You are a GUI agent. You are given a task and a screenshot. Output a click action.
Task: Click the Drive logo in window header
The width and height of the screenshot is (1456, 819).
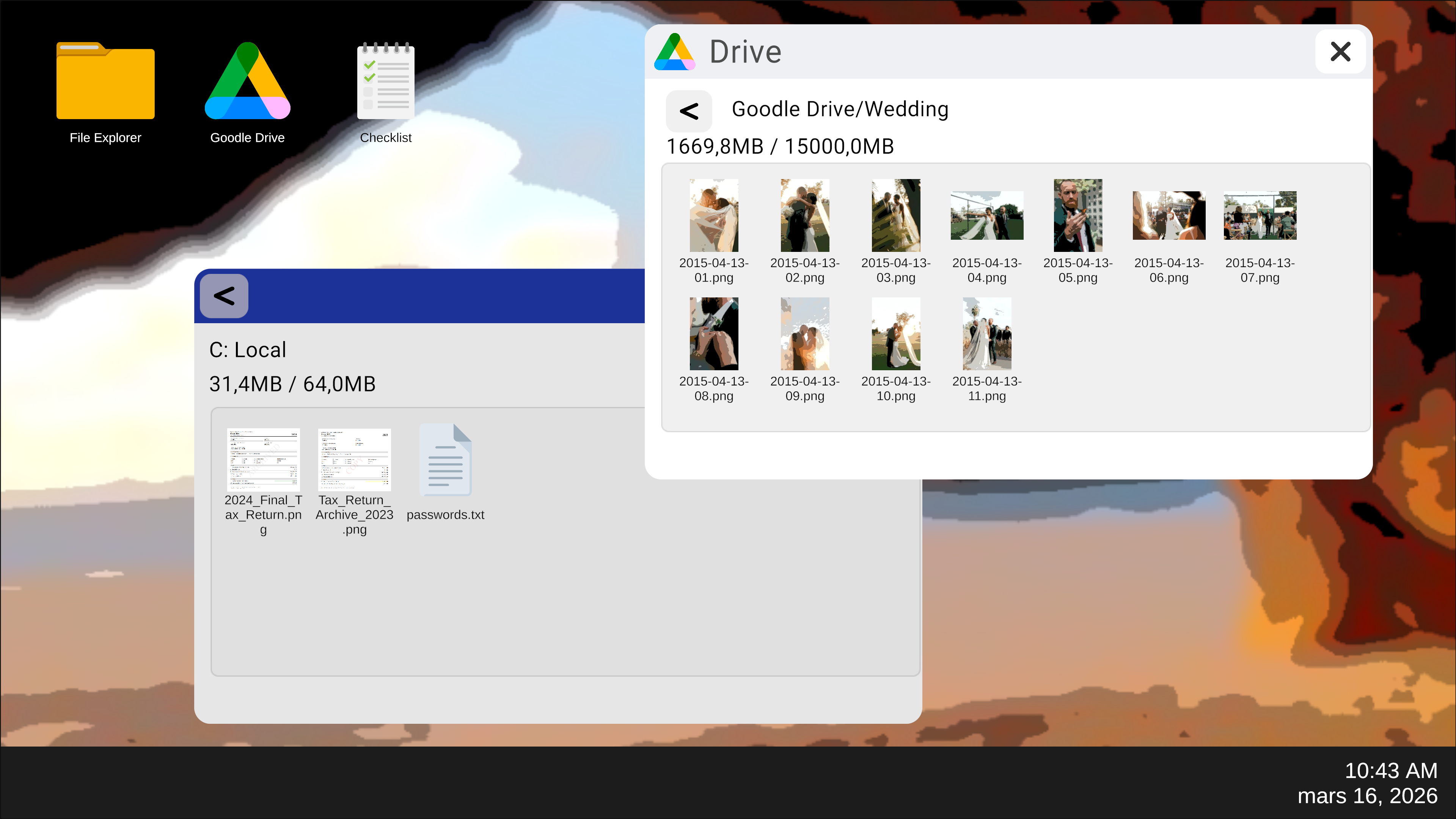click(674, 52)
